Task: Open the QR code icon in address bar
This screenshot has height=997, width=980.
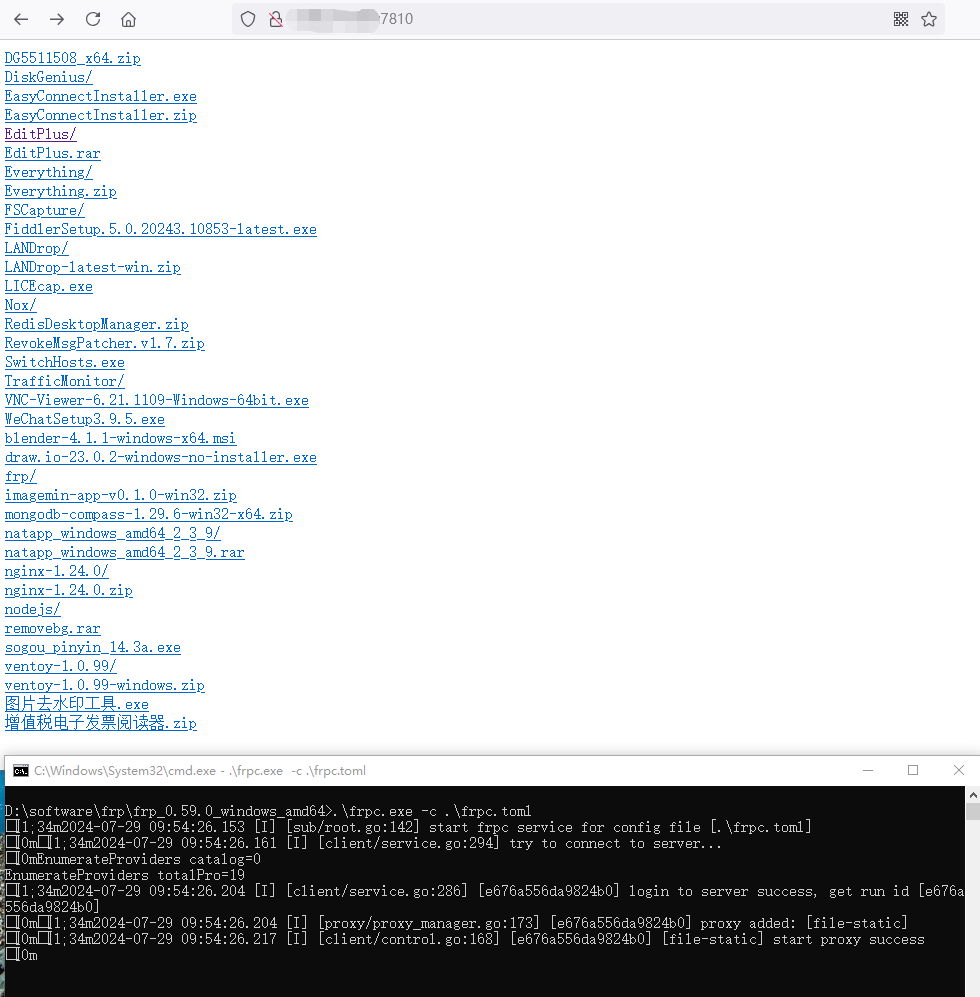Action: [901, 19]
